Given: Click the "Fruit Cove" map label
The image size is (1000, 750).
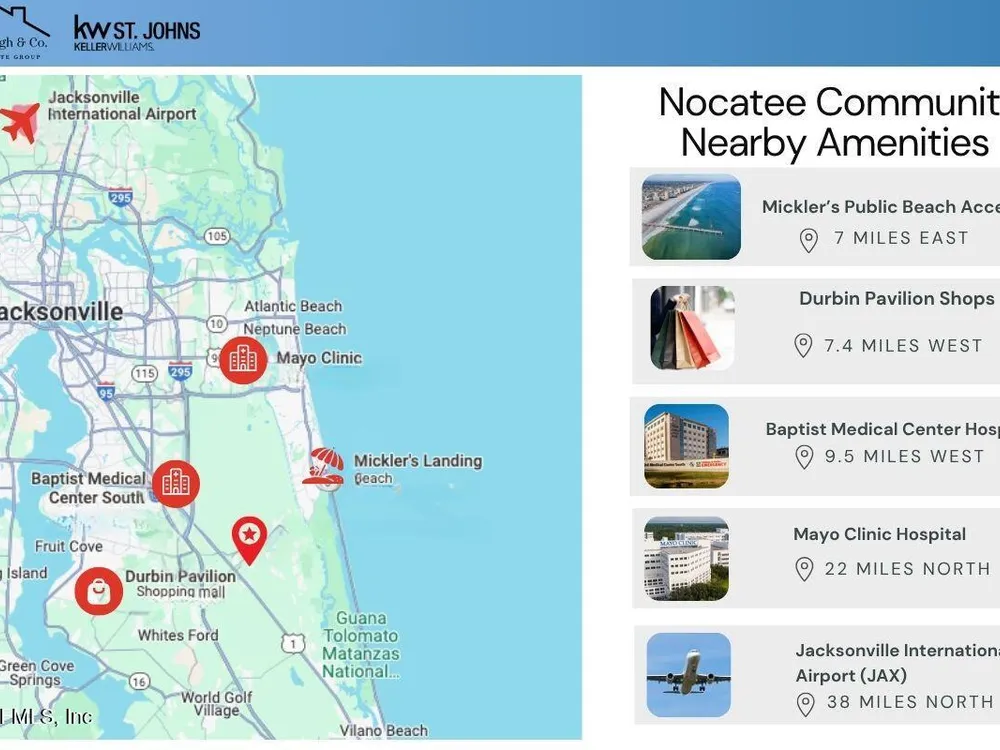Looking at the screenshot, I should (x=69, y=547).
